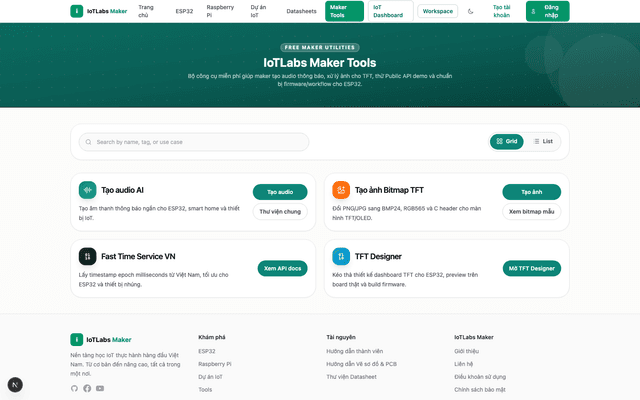This screenshot has width=640, height=400.
Task: Open the footer Dự án IoT link
Action: coord(210,377)
